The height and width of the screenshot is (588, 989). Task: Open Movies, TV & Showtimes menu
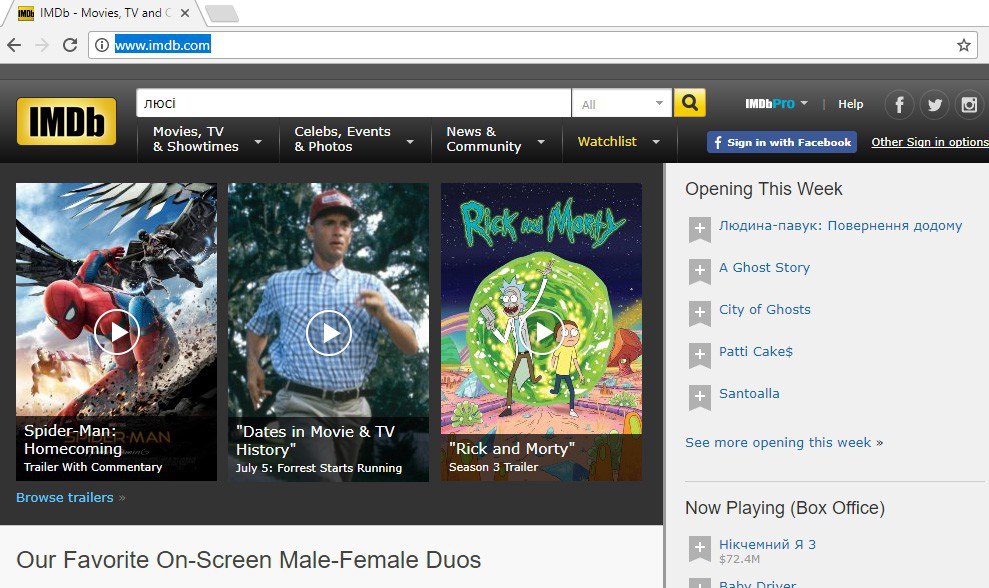pyautogui.click(x=207, y=139)
